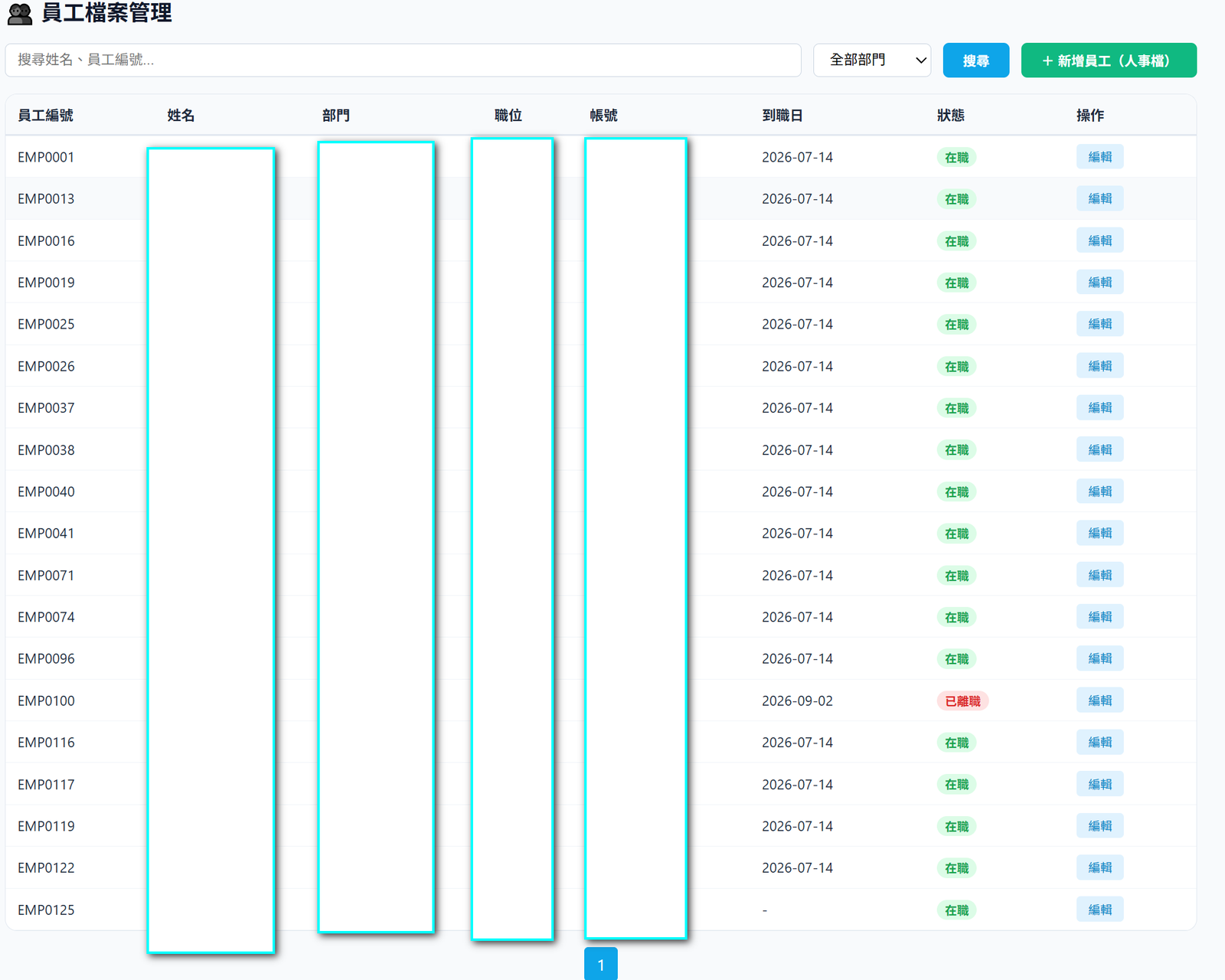Screen dimensions: 1225x980
Task: Edit employee EMP0071
Action: click(x=1099, y=575)
